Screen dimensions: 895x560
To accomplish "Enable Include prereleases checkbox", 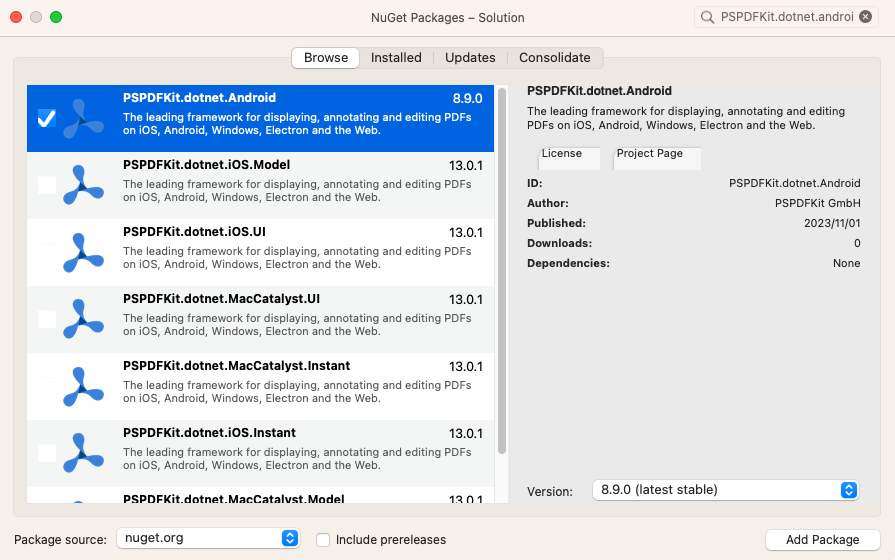I will coord(323,539).
